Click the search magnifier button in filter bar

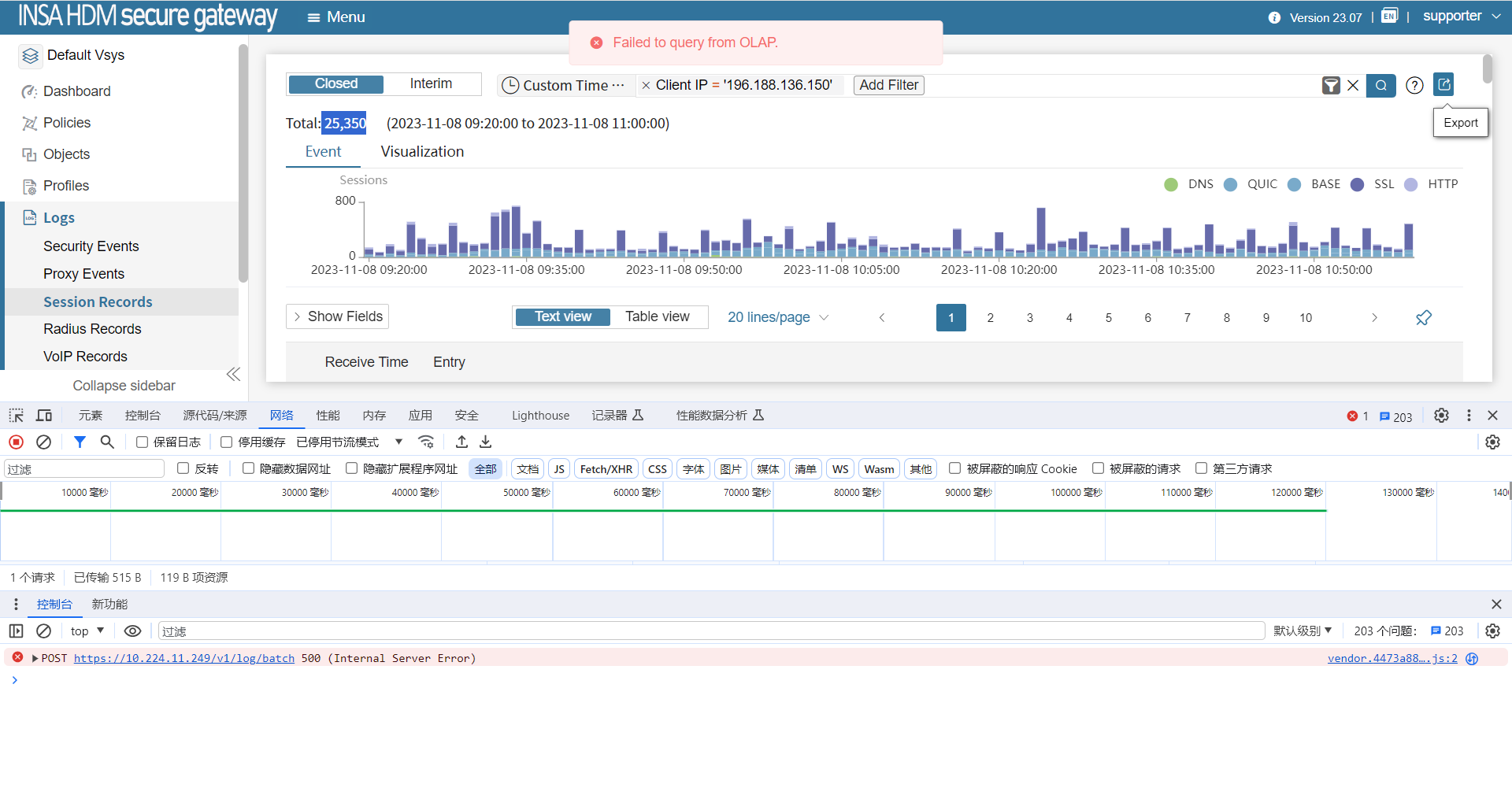coord(1380,86)
